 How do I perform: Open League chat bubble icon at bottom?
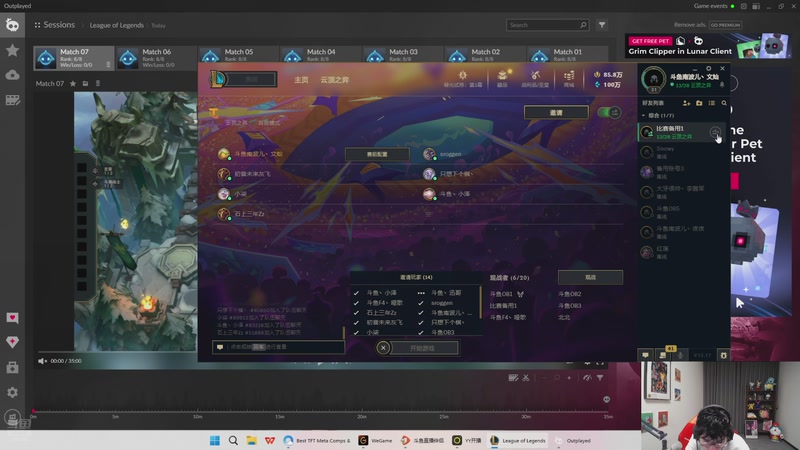point(645,355)
